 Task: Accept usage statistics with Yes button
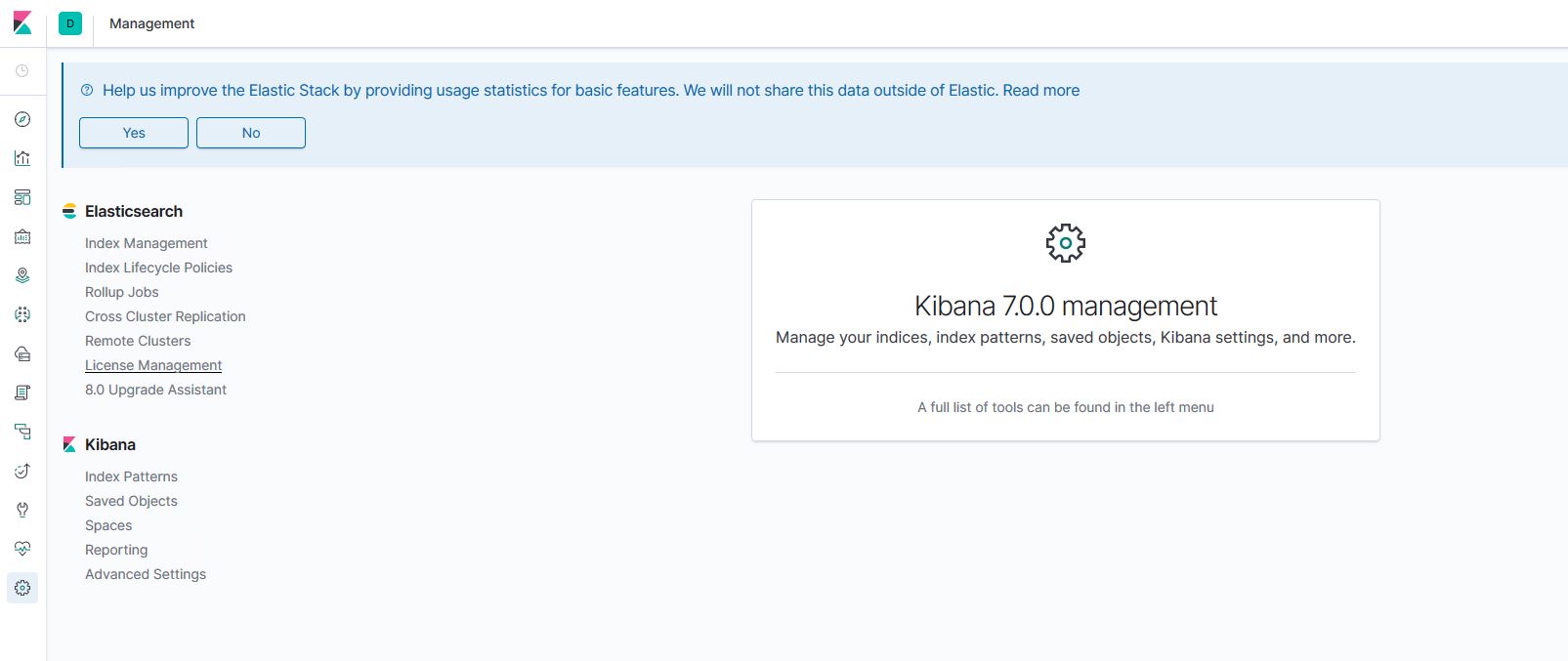134,133
